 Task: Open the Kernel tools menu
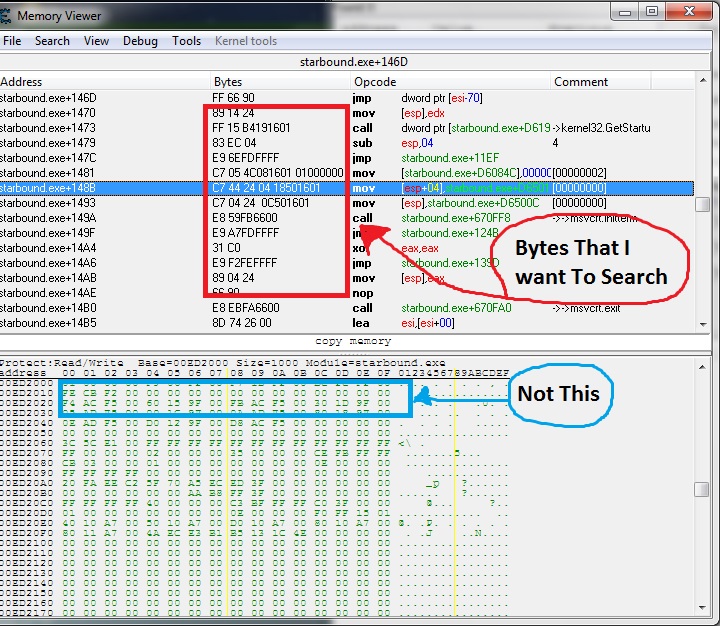click(x=246, y=41)
